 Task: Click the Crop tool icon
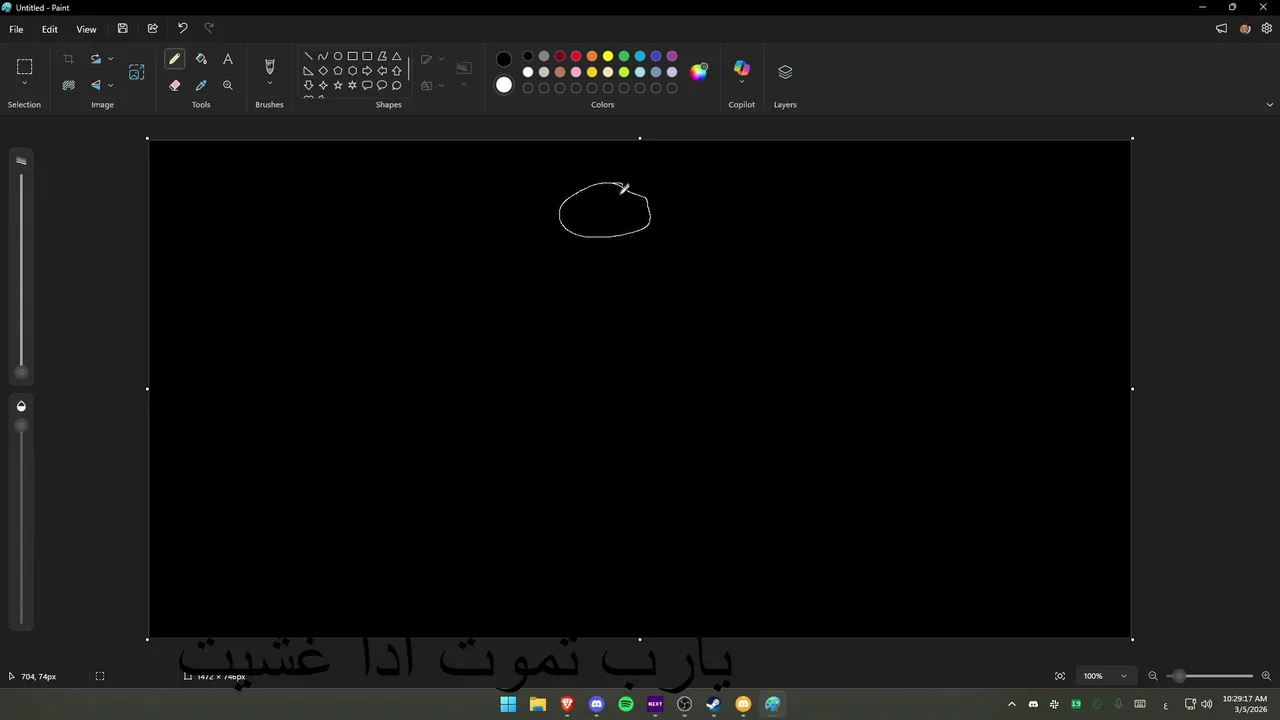coord(68,59)
